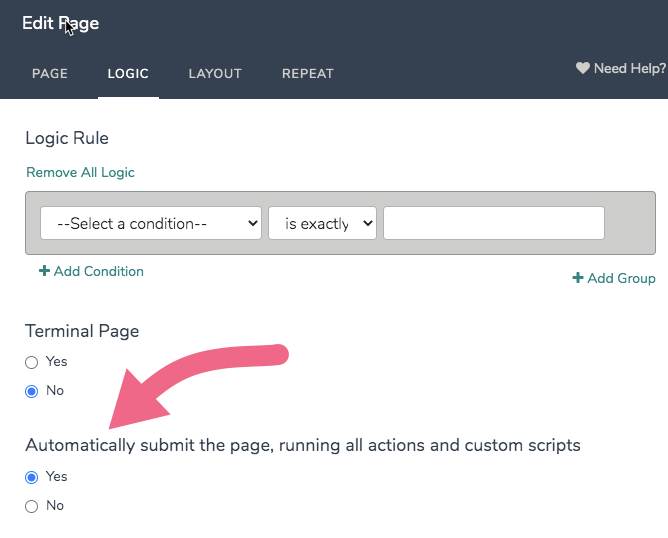Screen dimensions: 668x538
Task: Select No for automatically submit page
Action: click(x=32, y=506)
